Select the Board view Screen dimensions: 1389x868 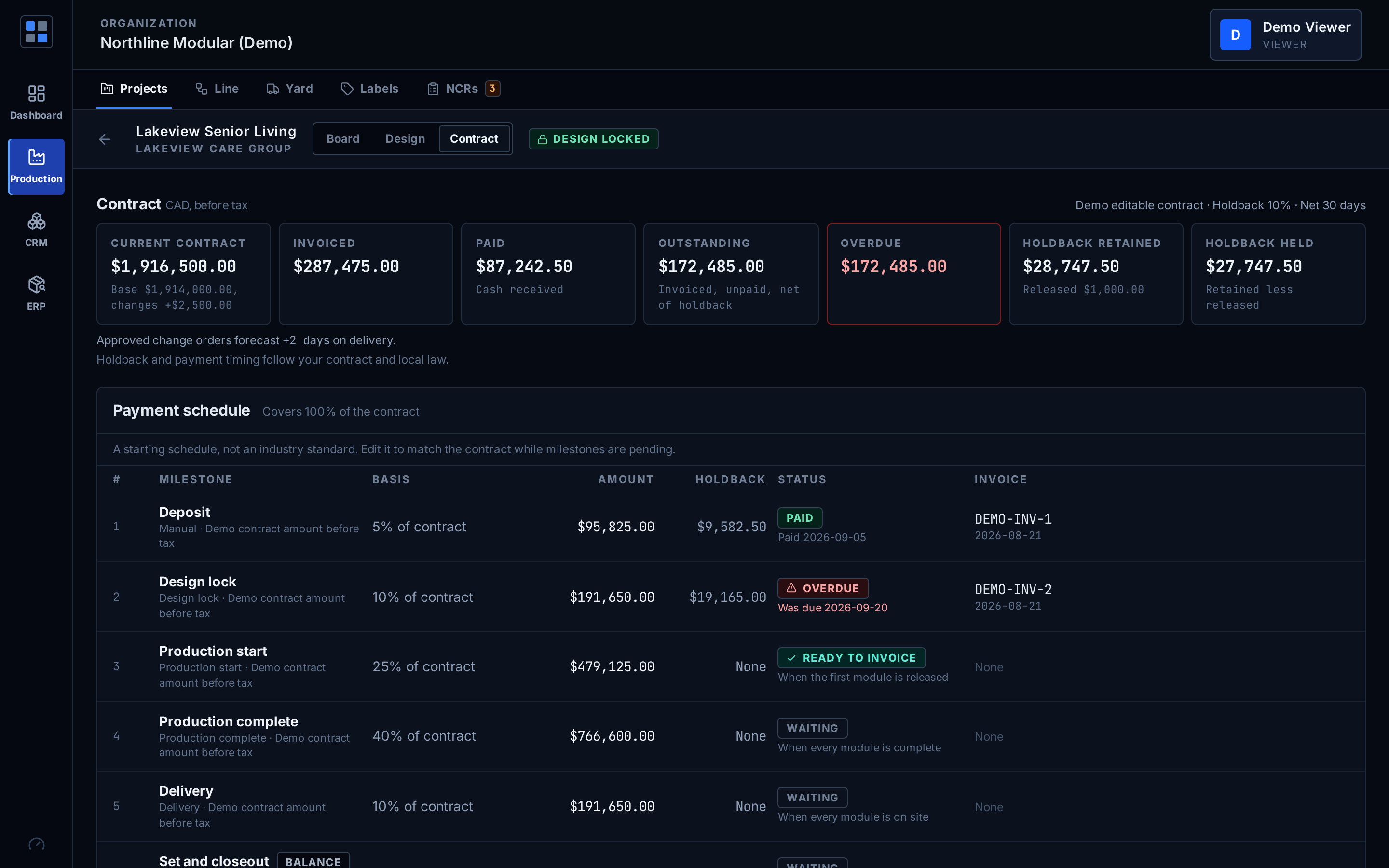pyautogui.click(x=342, y=139)
